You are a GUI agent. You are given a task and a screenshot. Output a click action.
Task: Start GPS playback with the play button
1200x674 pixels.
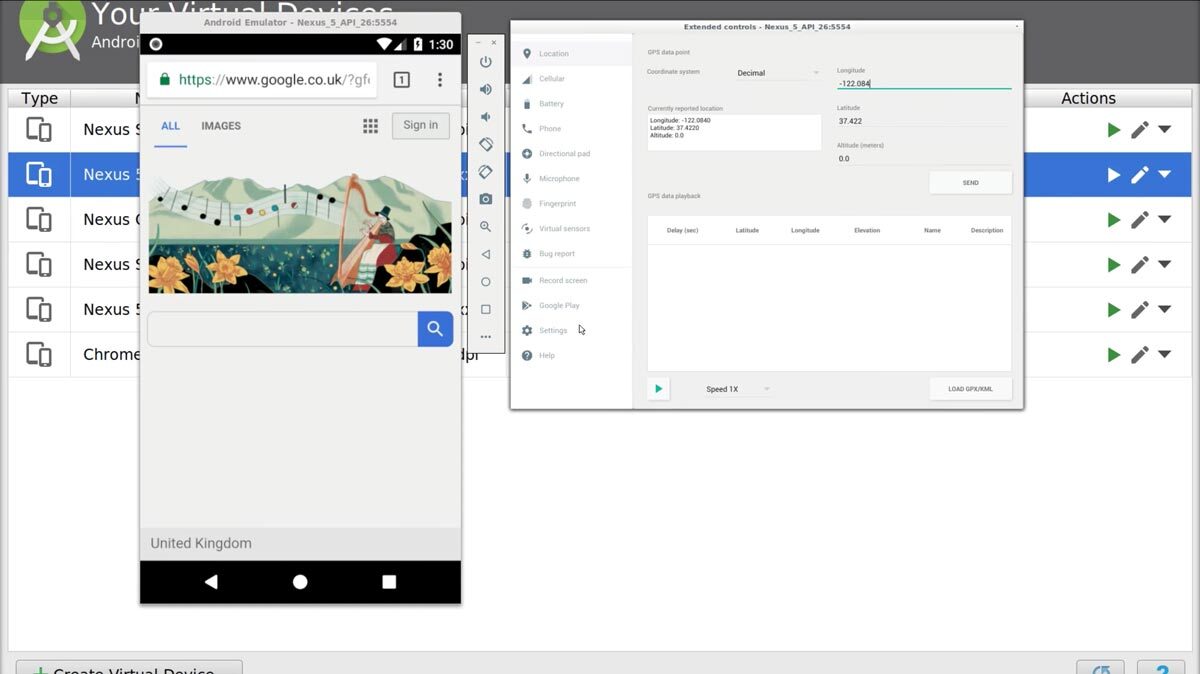pos(658,389)
